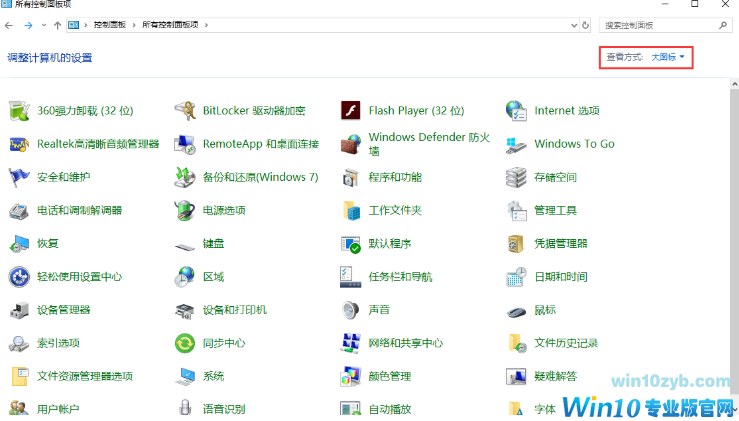739x421 pixels.
Task: Open the 文件资源管理器选项 icon
Action: pyautogui.click(x=19, y=376)
